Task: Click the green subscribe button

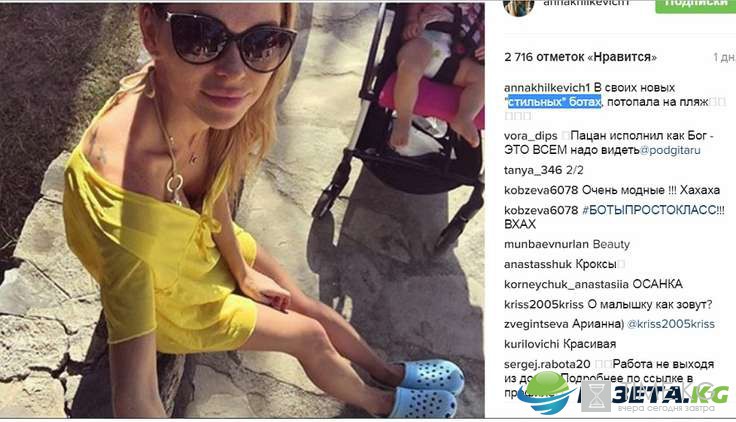Action: tap(696, 6)
